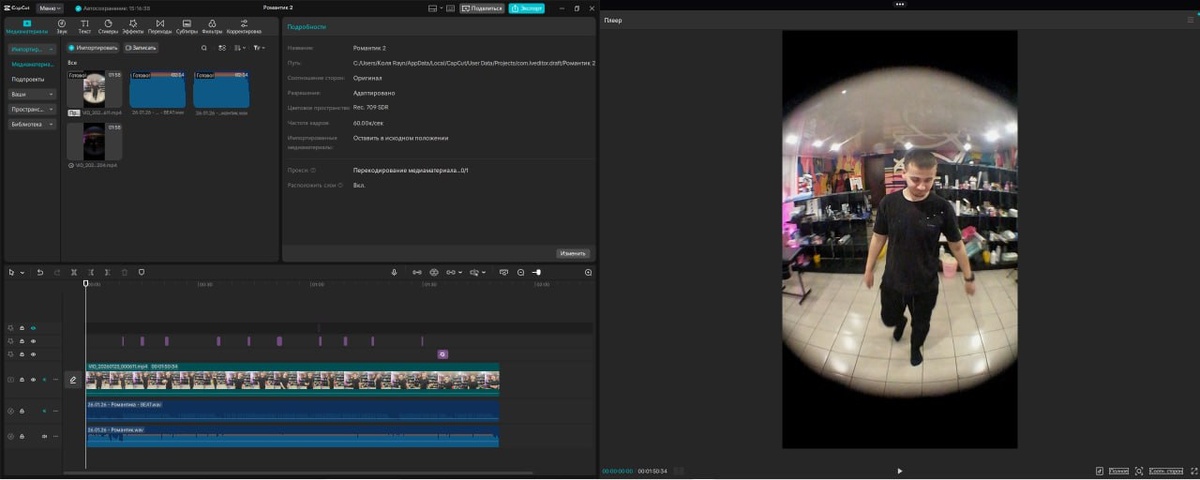Image resolution: width=1200 pixels, height=480 pixels.
Task: Click the Изменить button in details
Action: pos(573,253)
